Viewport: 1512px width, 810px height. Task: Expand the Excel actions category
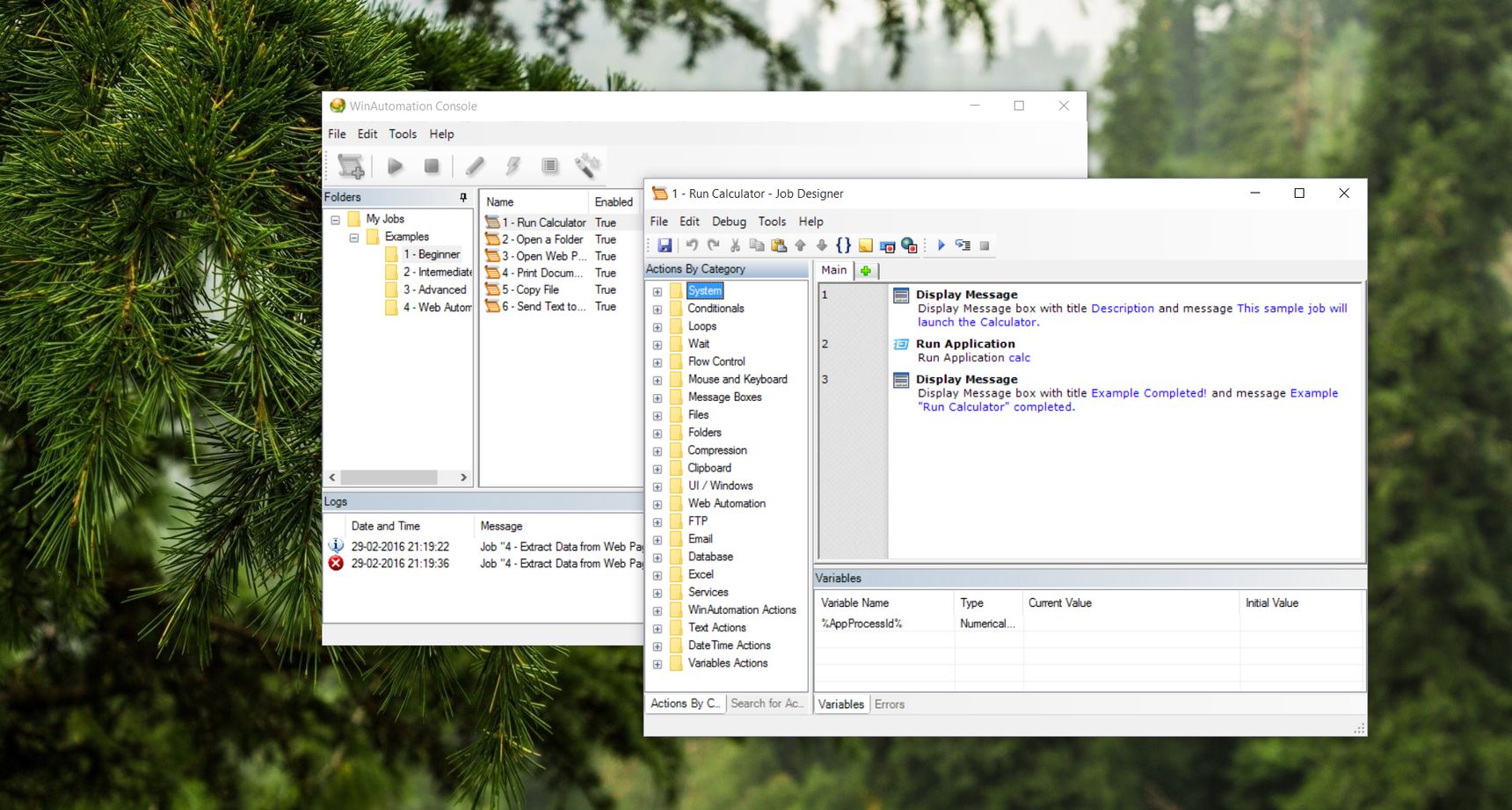point(657,575)
